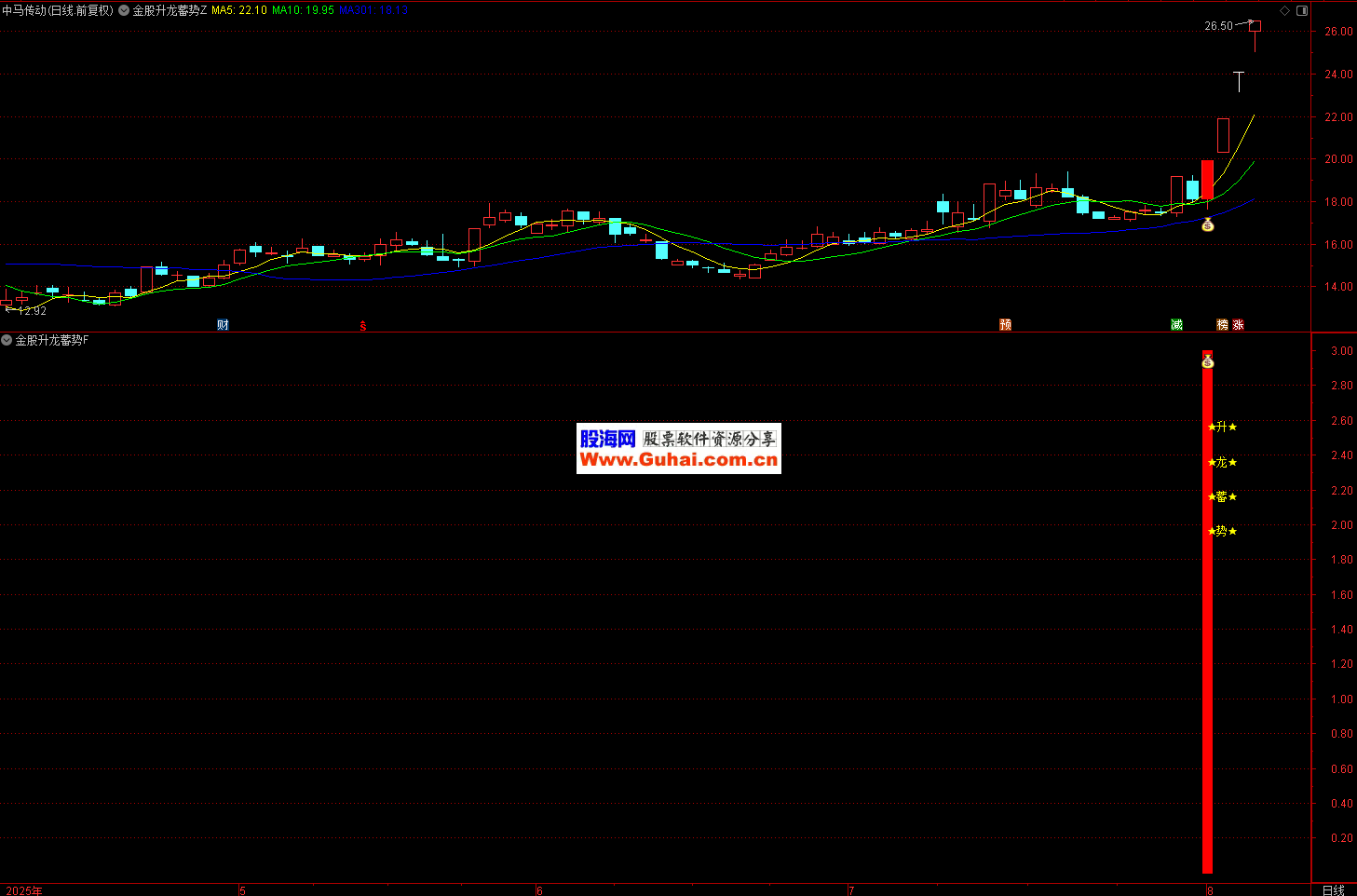Image resolution: width=1357 pixels, height=896 pixels.
Task: Click the red $ dividend marker
Action: (x=363, y=326)
